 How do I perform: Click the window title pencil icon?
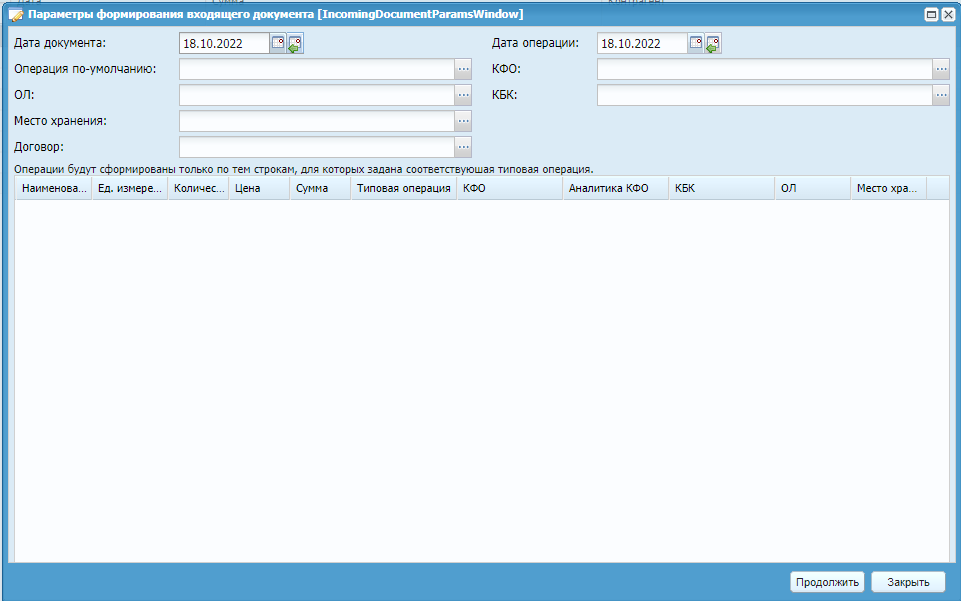(16, 15)
